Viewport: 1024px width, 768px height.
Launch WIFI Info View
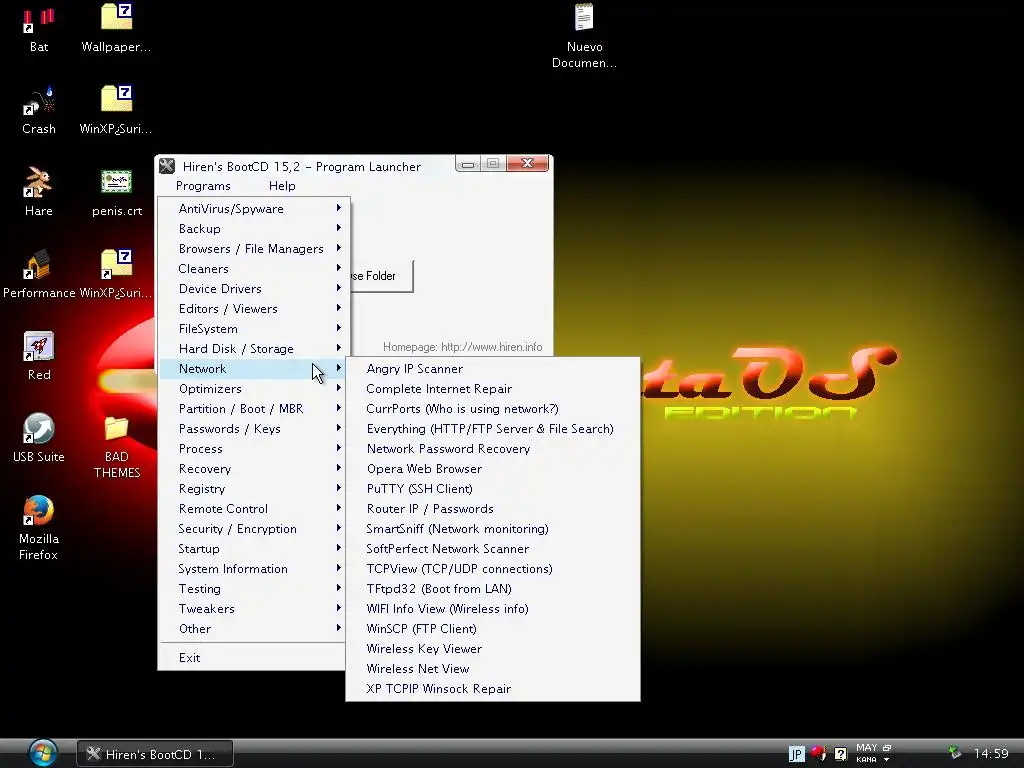pos(492,609)
